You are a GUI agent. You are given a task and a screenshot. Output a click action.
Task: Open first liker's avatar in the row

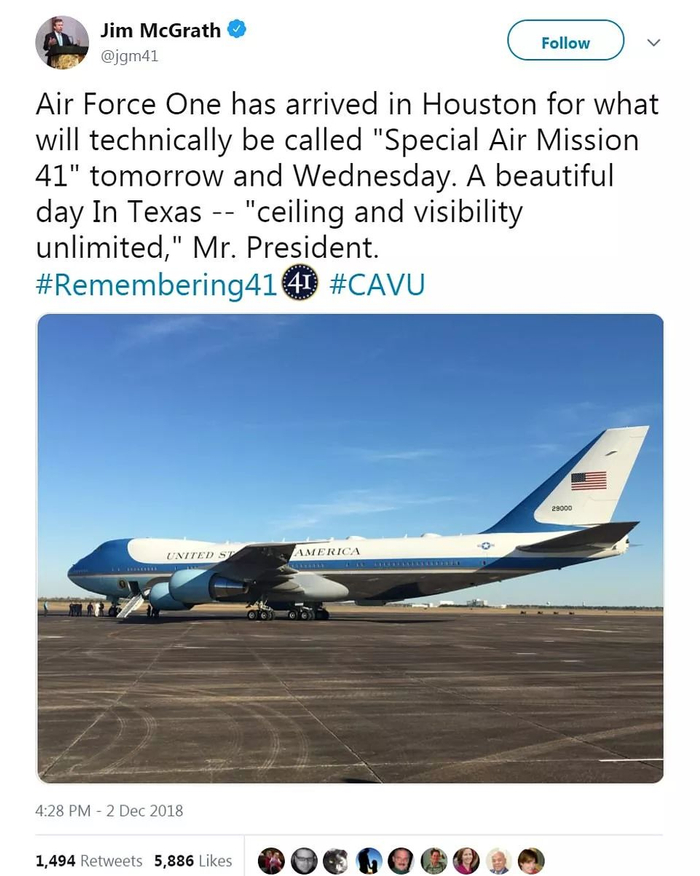pos(271,860)
